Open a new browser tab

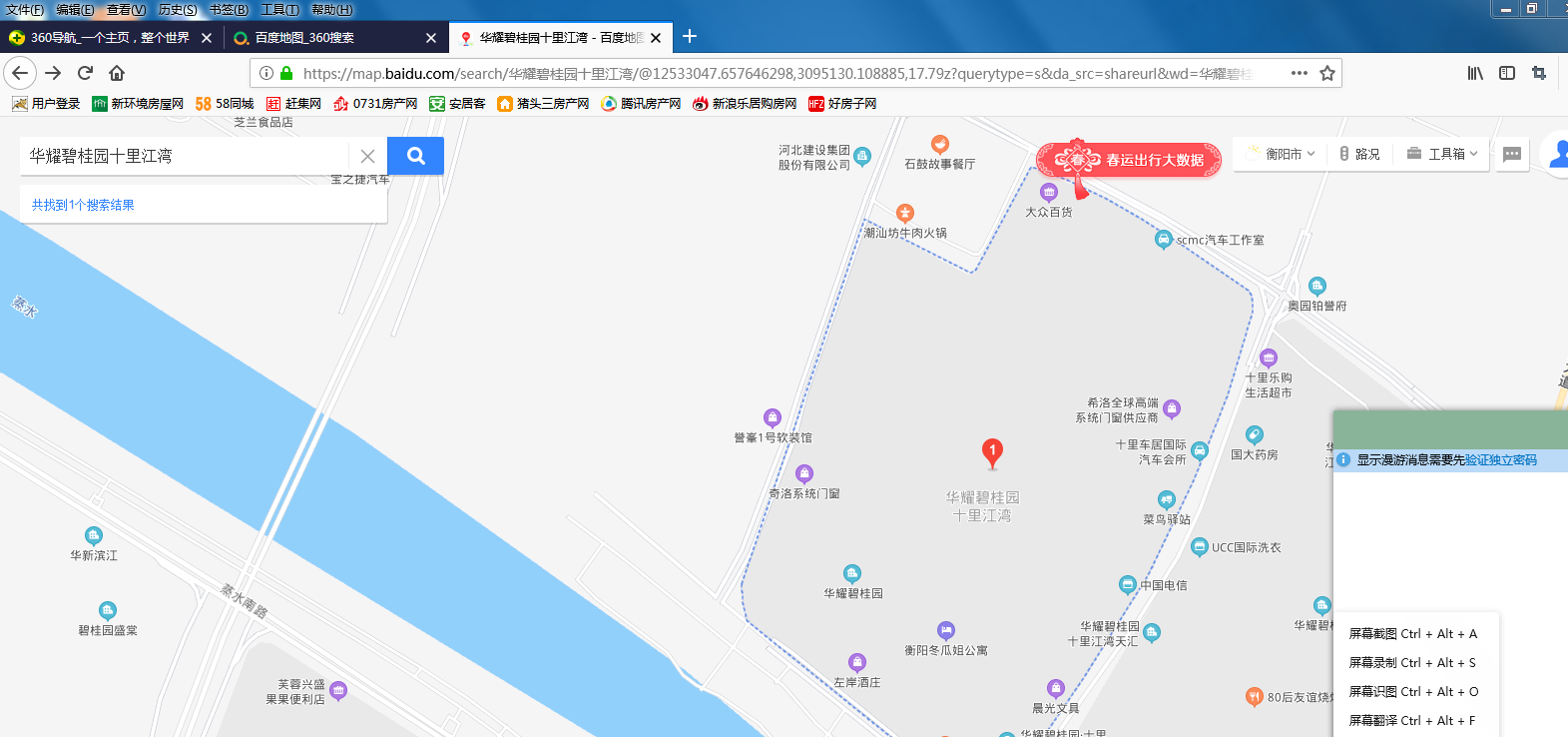pyautogui.click(x=690, y=37)
